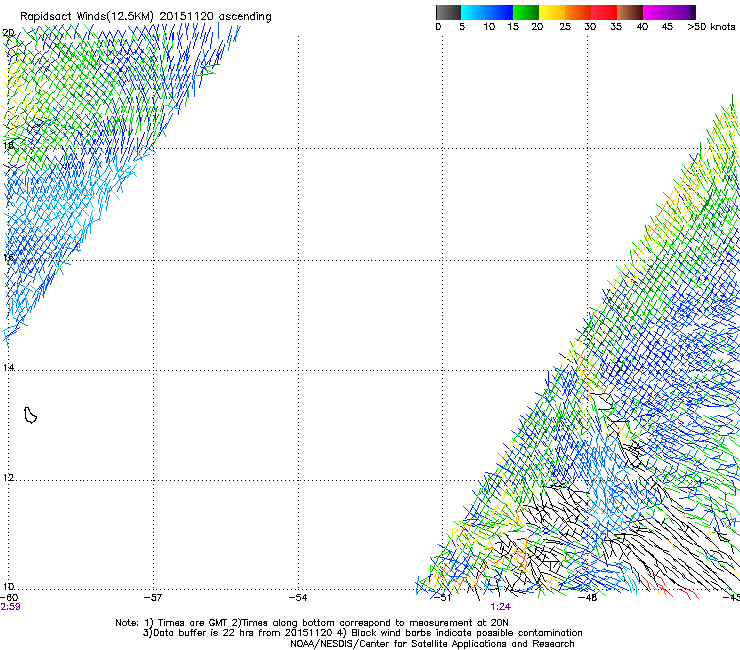Click the yellow 20-25 knots color segment
740x650 pixels.
pyautogui.click(x=552, y=12)
